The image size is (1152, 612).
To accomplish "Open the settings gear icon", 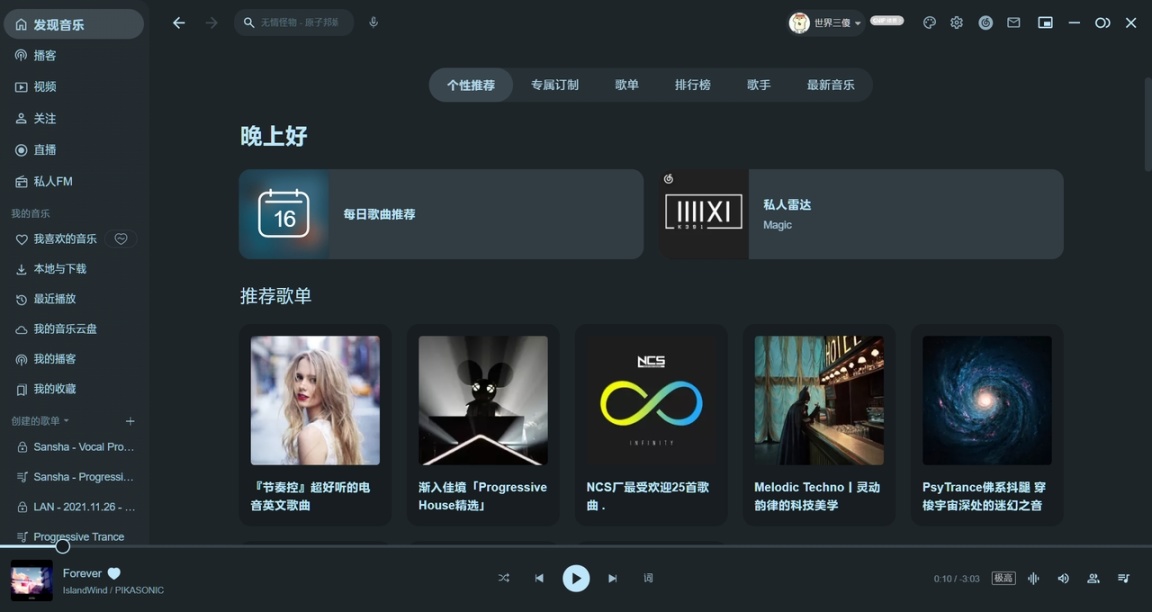I will coord(956,23).
